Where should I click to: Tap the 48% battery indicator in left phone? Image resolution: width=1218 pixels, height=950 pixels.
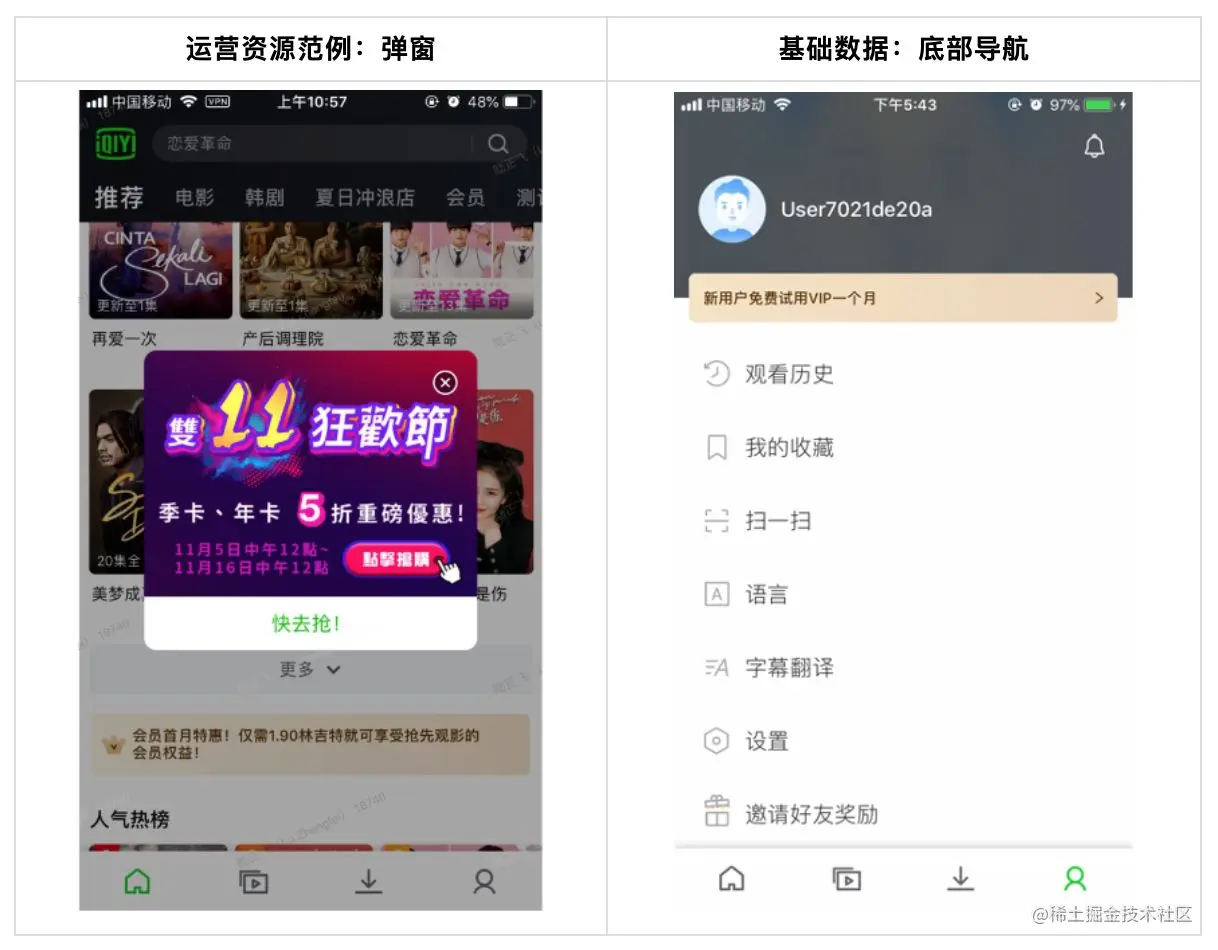coord(502,102)
